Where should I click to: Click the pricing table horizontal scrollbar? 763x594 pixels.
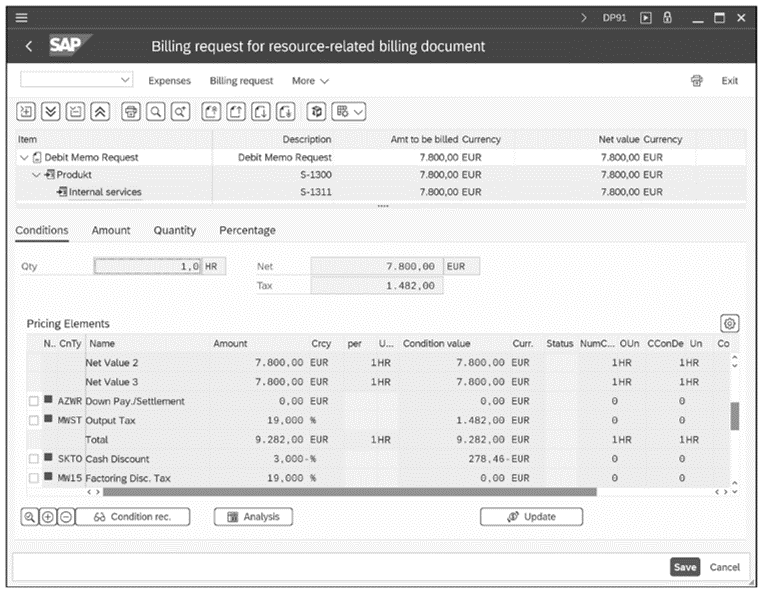[x=349, y=492]
